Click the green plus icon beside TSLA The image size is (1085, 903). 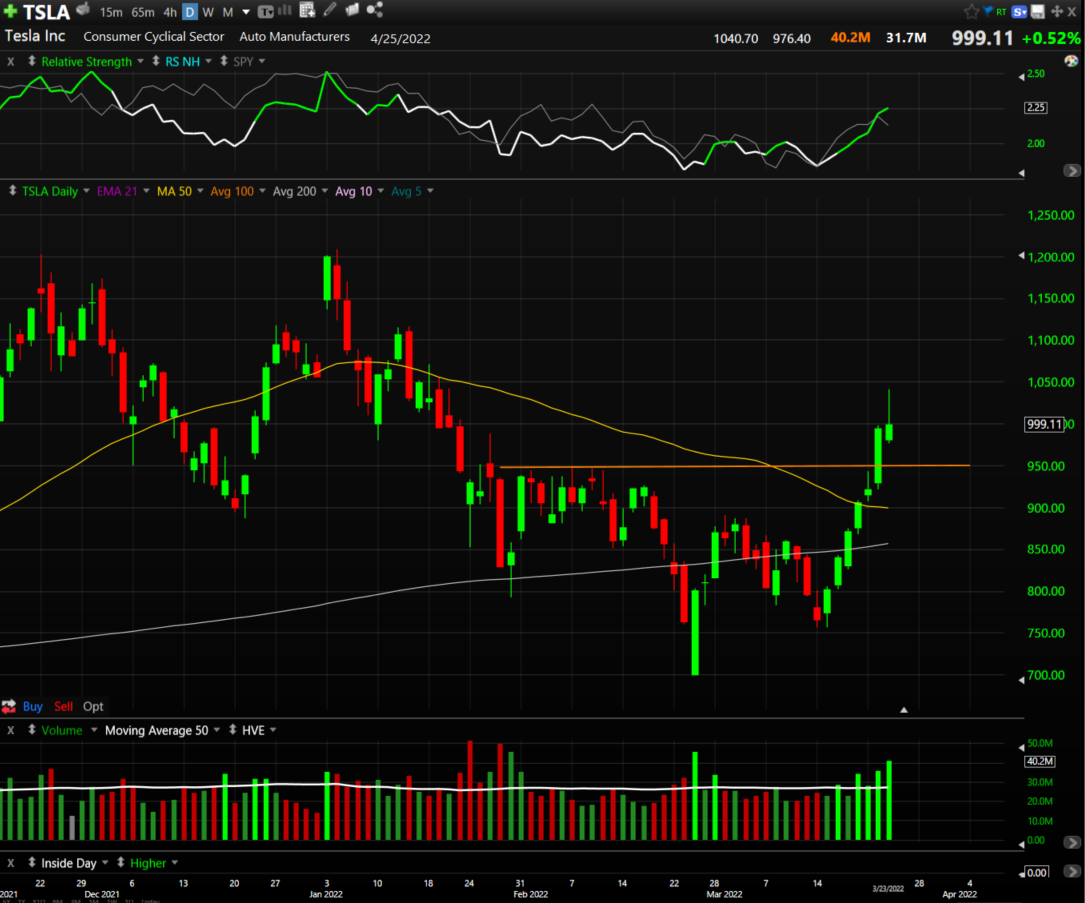click(x=10, y=11)
